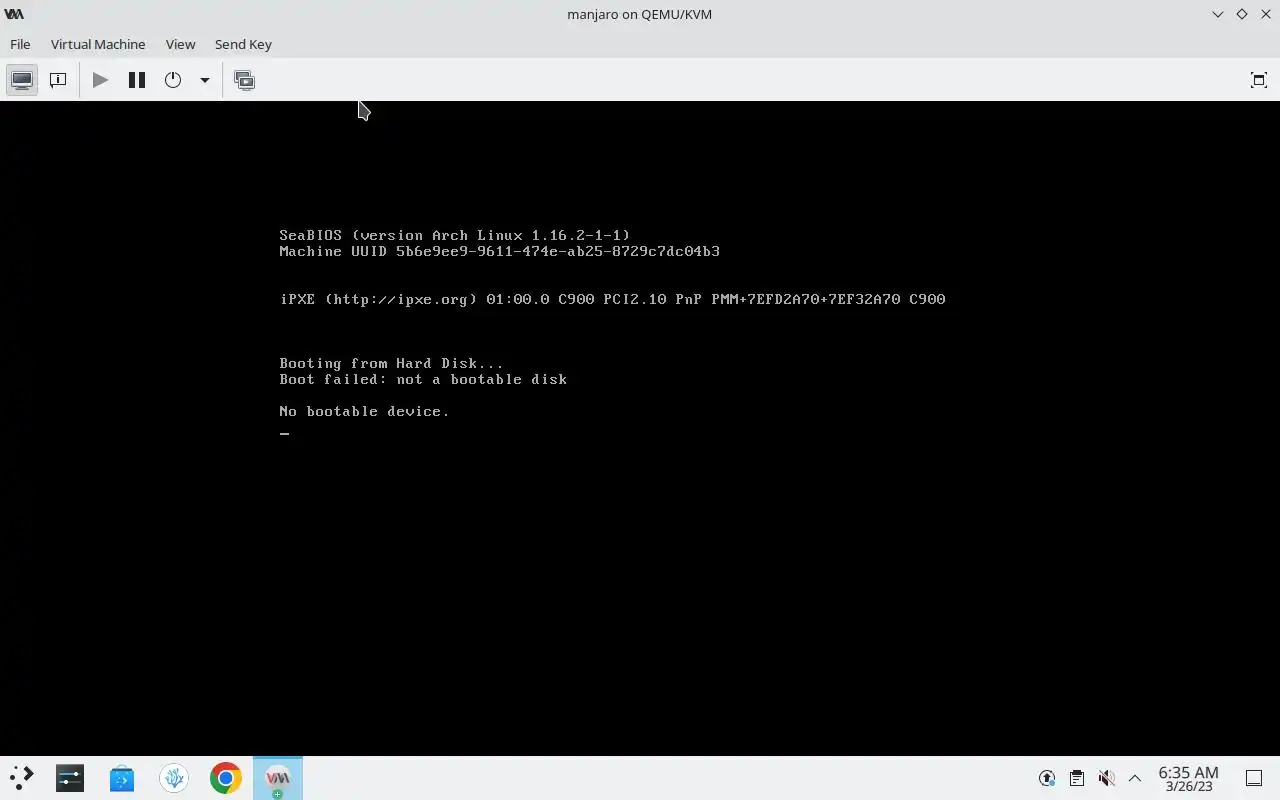This screenshot has height=800, width=1280.
Task: Close the manjaro on QEMU/KVM window
Action: click(1265, 14)
